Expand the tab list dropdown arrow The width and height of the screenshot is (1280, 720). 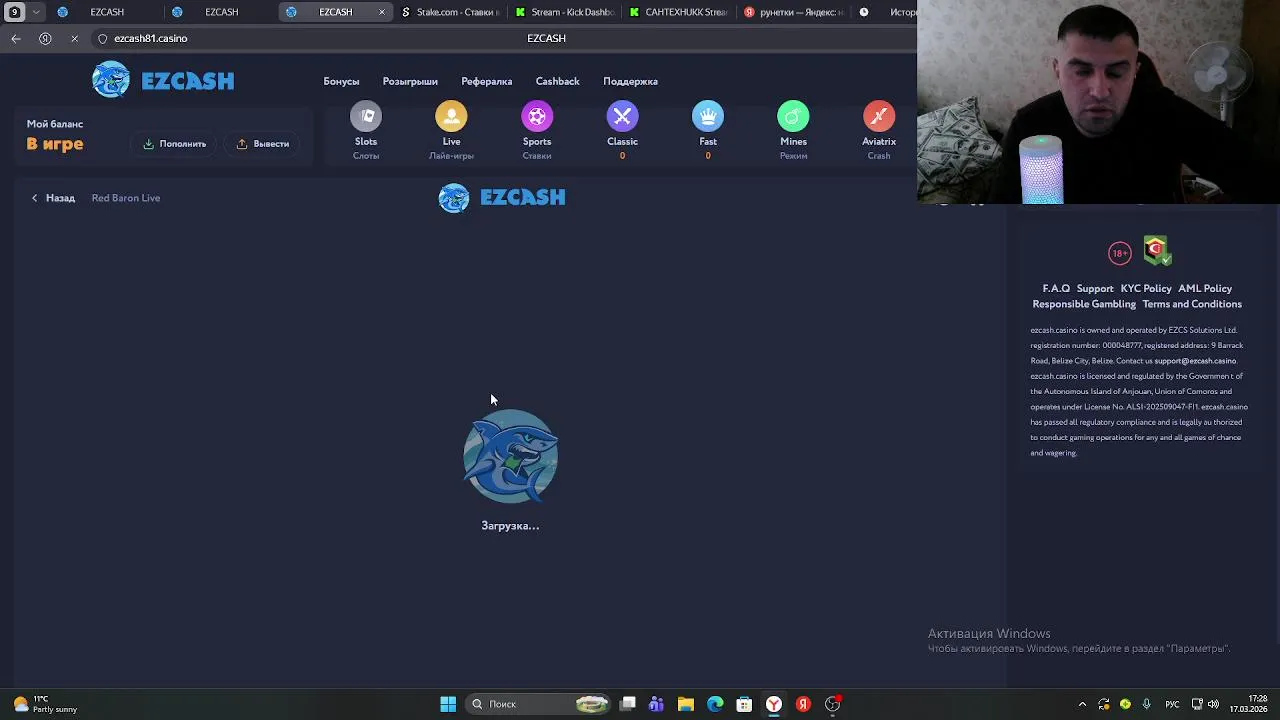pos(36,12)
